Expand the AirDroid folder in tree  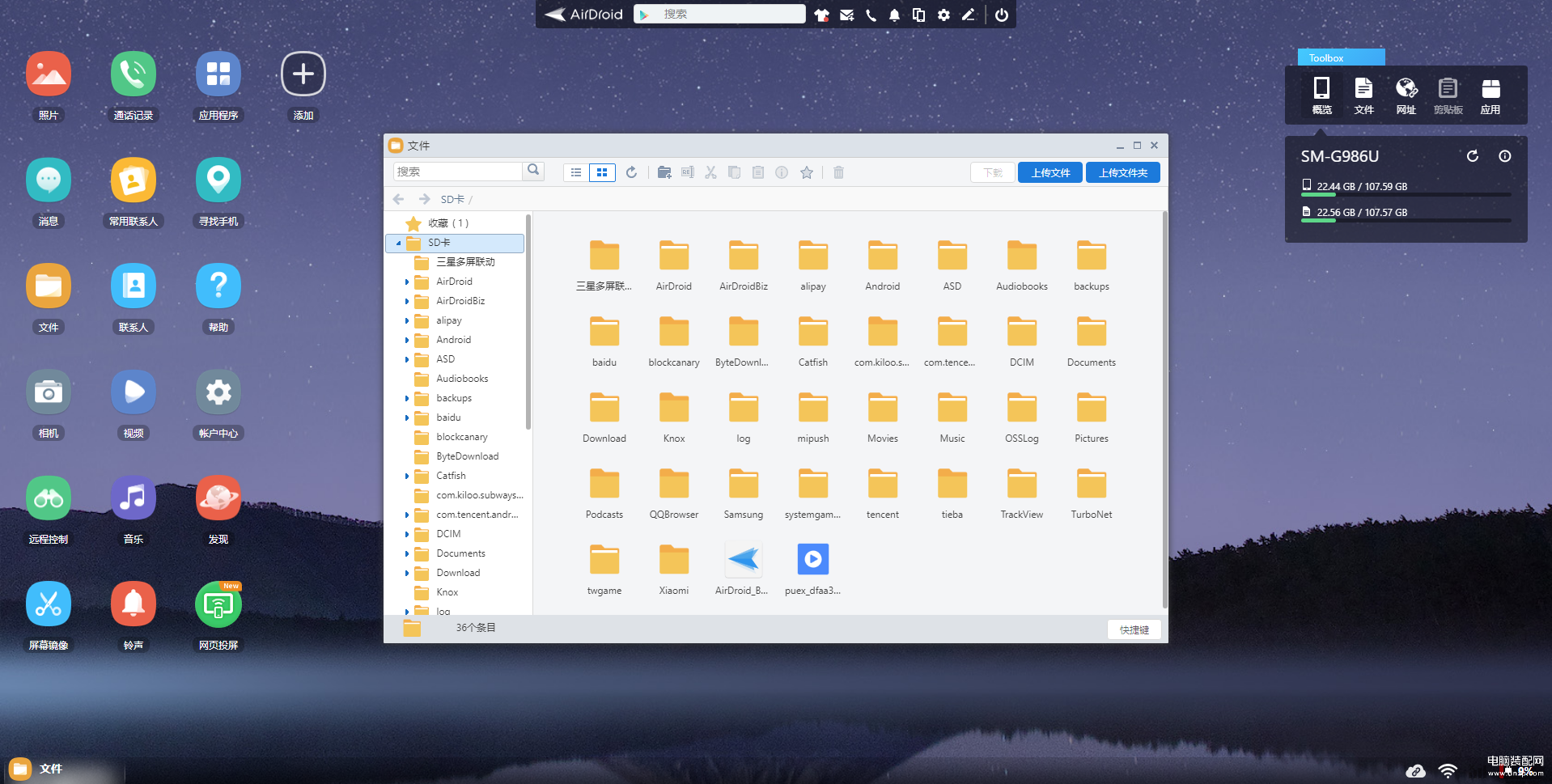click(407, 282)
